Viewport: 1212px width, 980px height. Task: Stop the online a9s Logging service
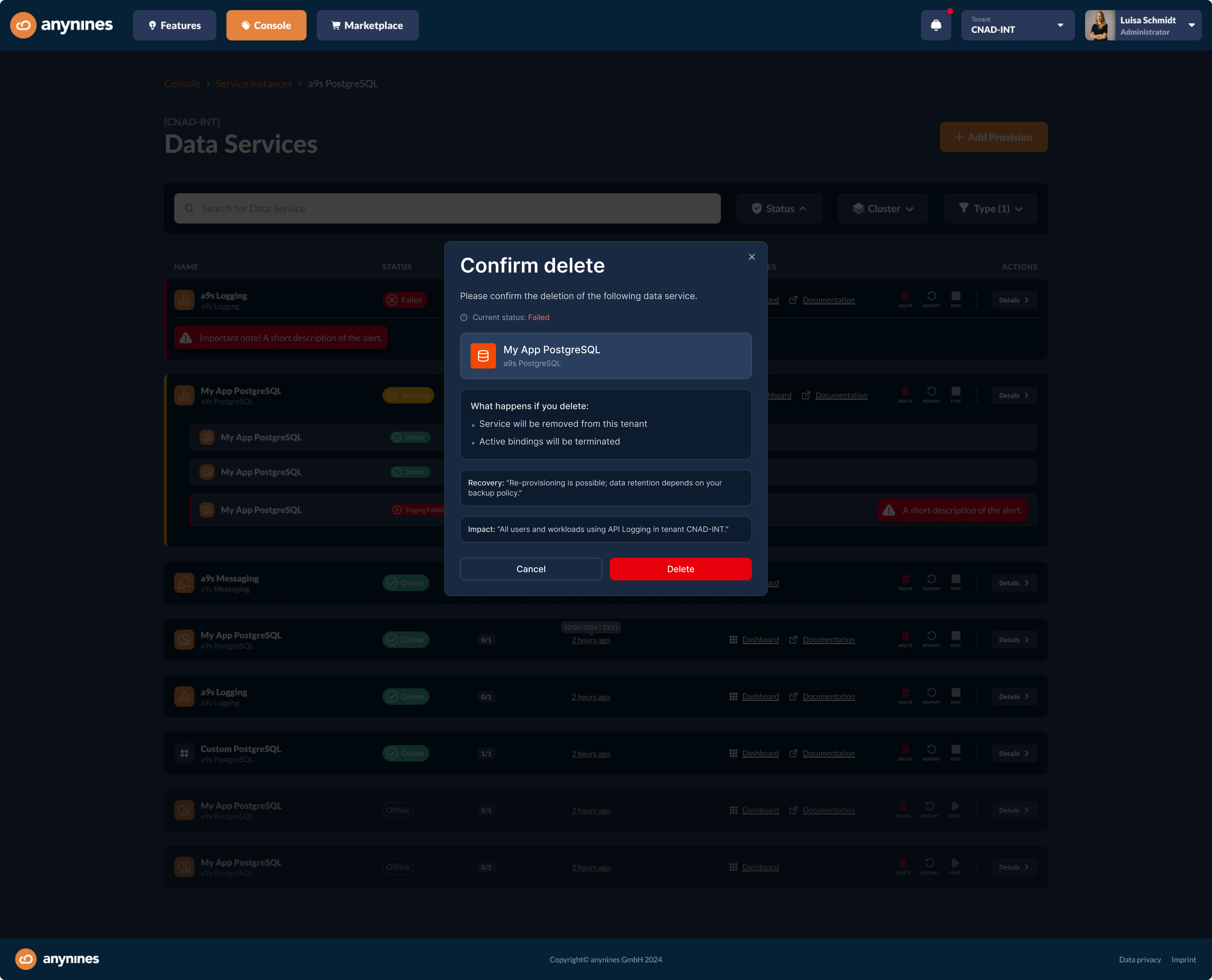pyautogui.click(x=956, y=695)
